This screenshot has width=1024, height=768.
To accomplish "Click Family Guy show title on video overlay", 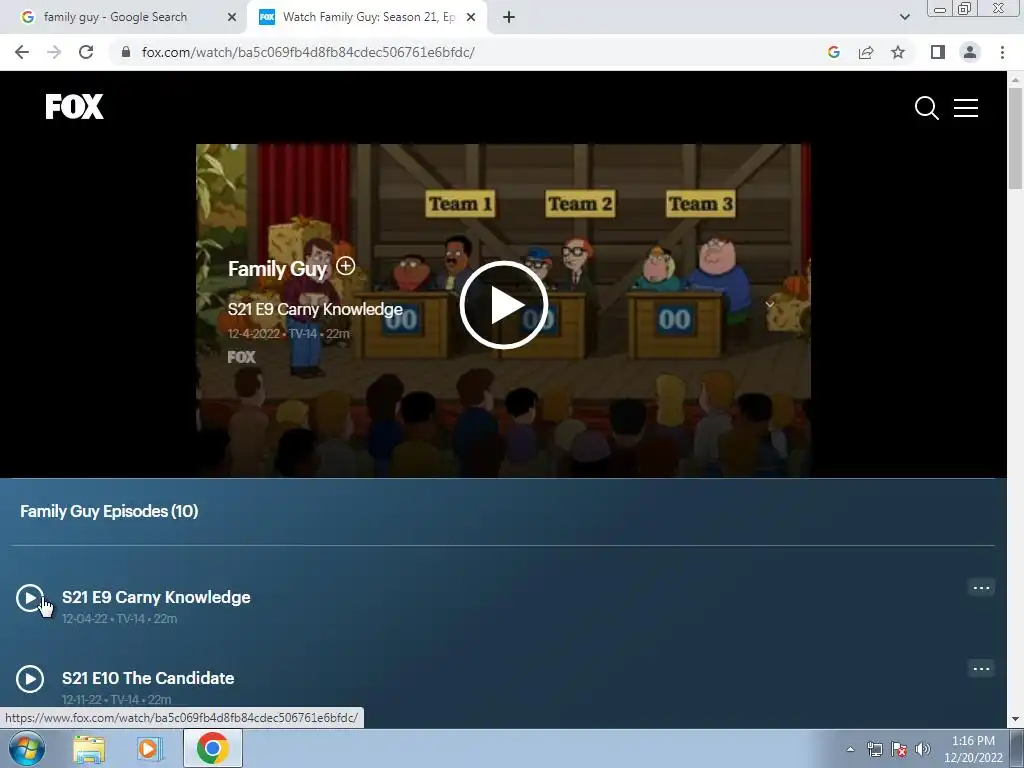I will point(277,268).
